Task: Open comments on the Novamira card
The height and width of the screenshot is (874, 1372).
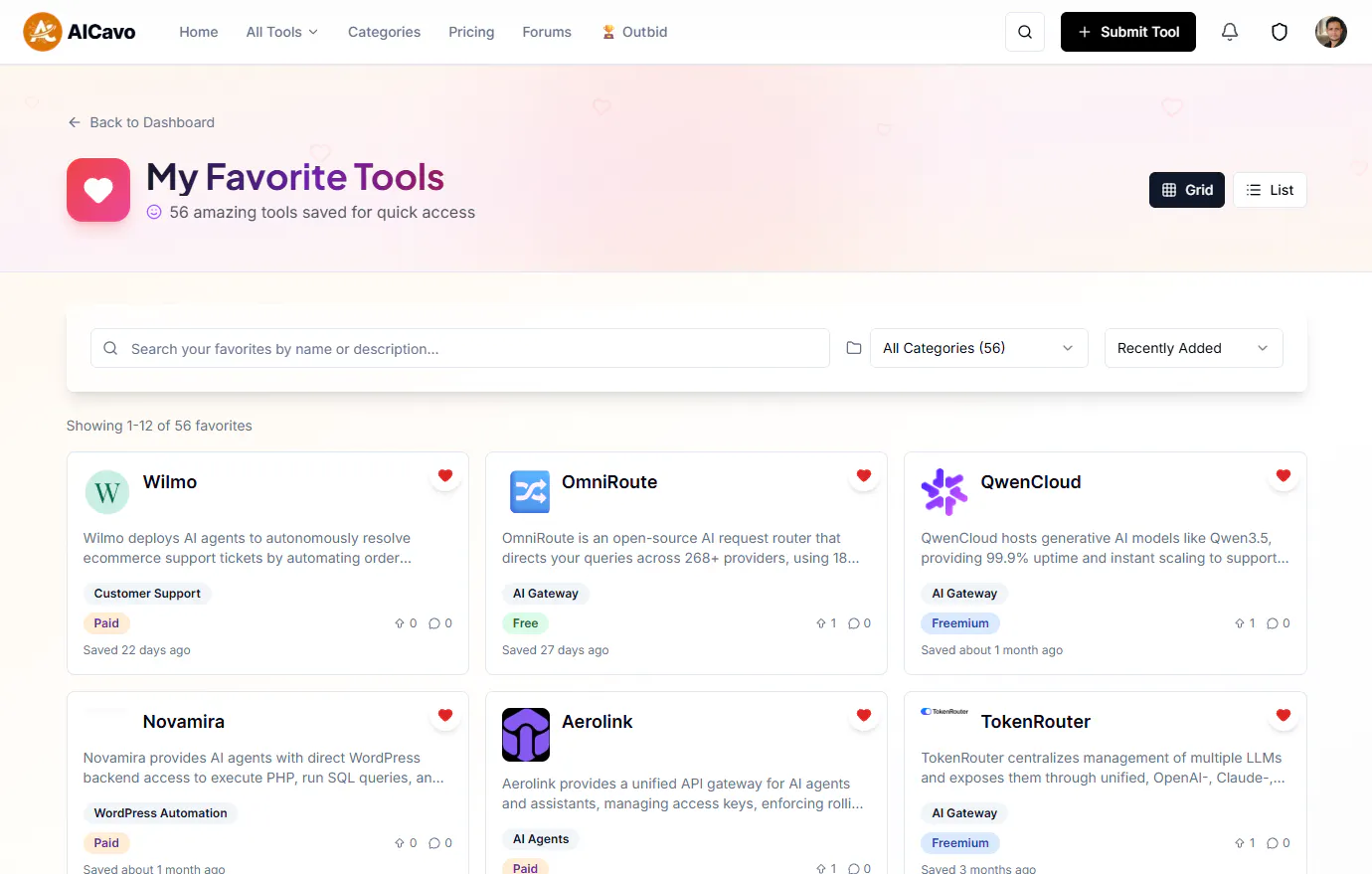Action: [440, 843]
